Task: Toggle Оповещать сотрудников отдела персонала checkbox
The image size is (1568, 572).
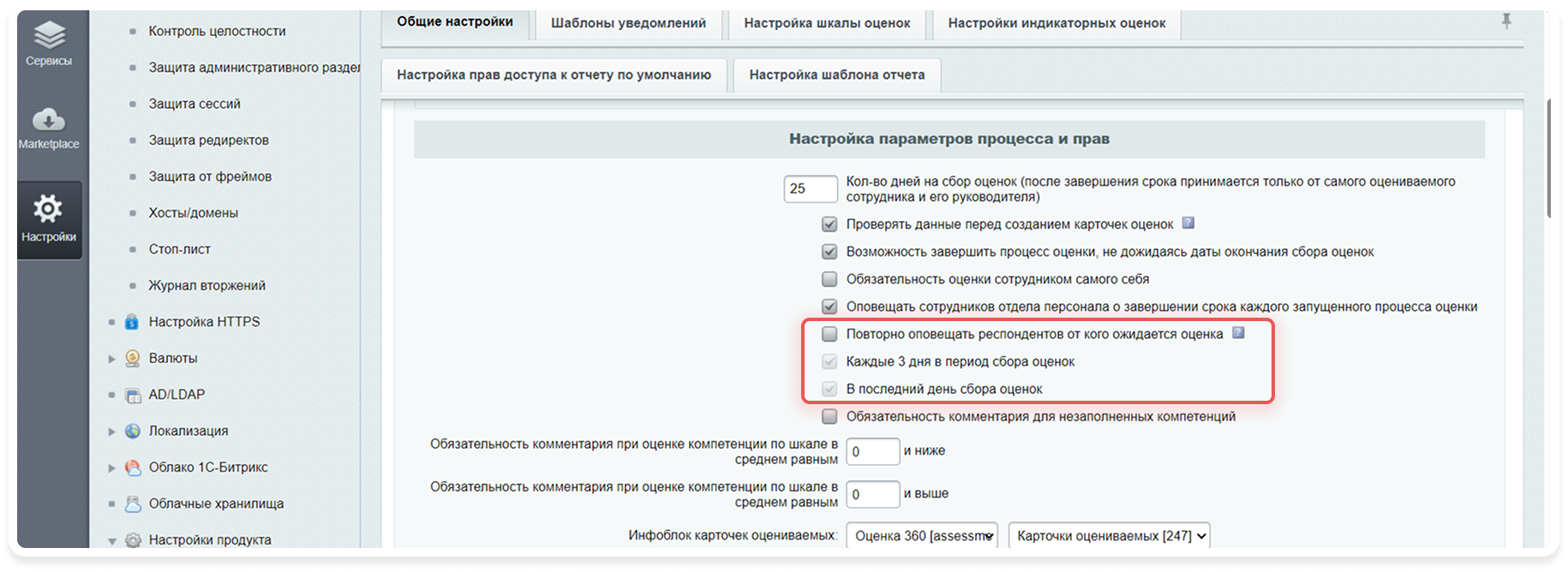Action: click(x=829, y=307)
